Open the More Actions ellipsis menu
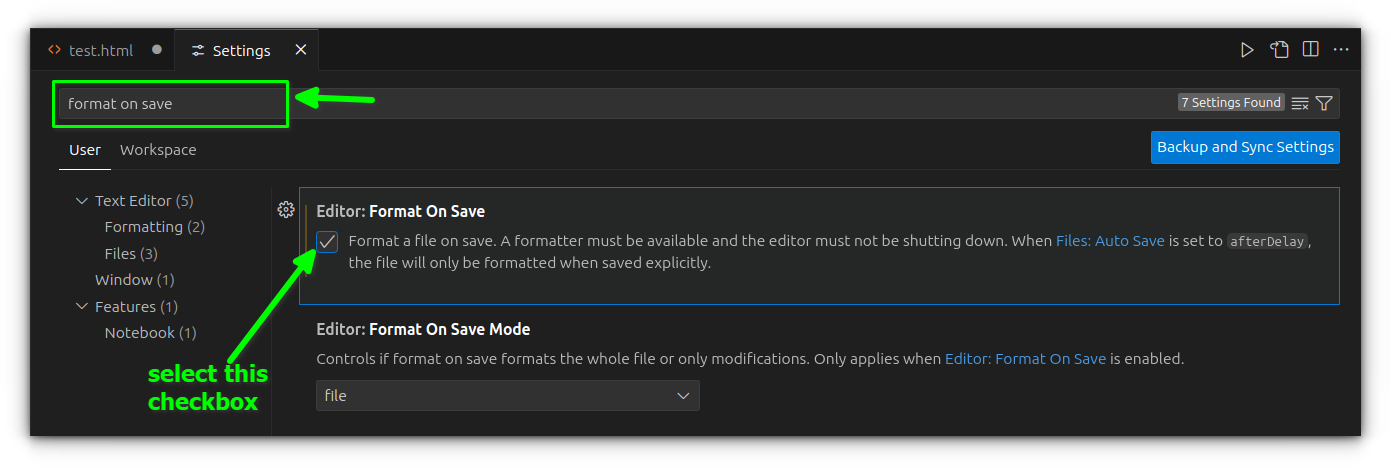 pyautogui.click(x=1341, y=50)
